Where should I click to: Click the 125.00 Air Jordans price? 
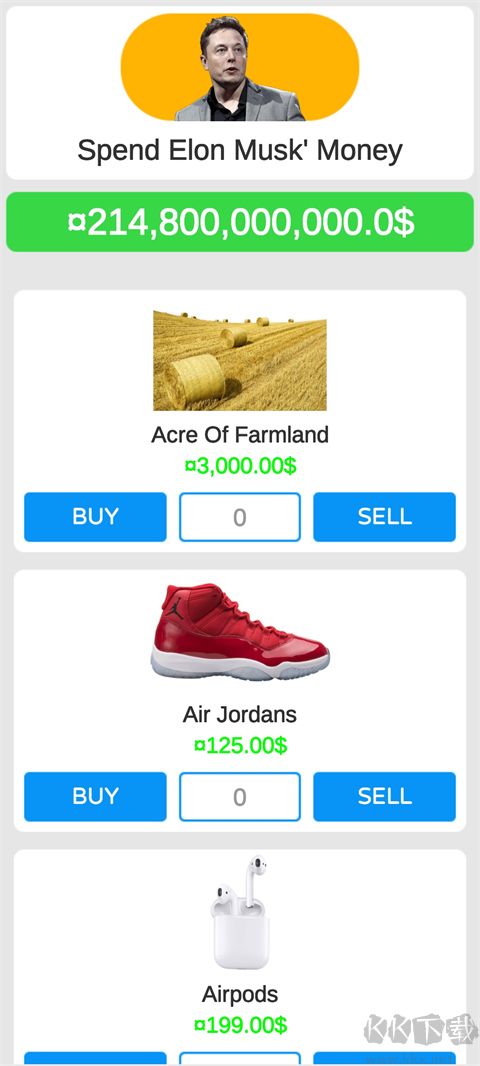click(x=240, y=746)
